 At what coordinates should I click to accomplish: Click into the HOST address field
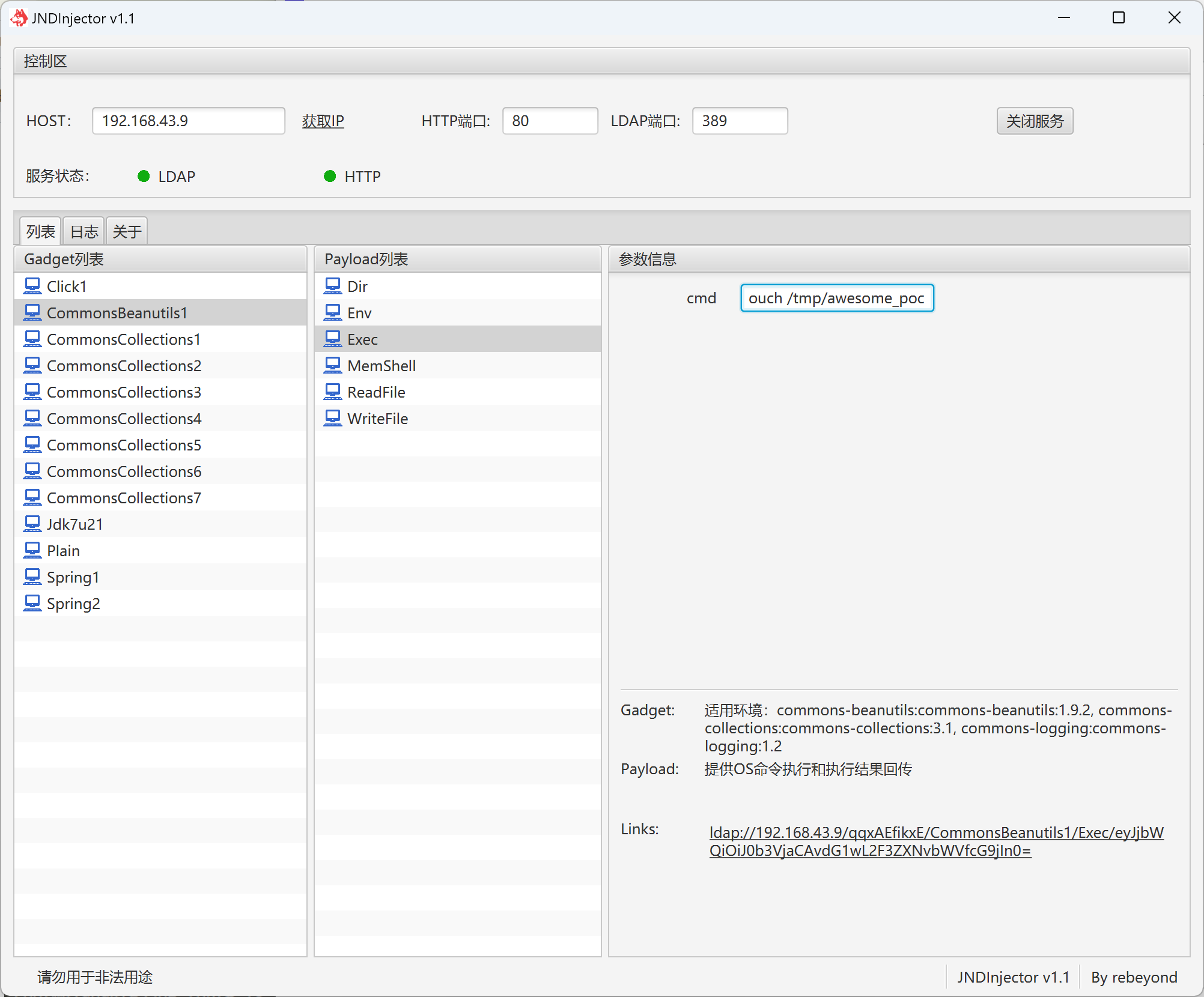[188, 121]
